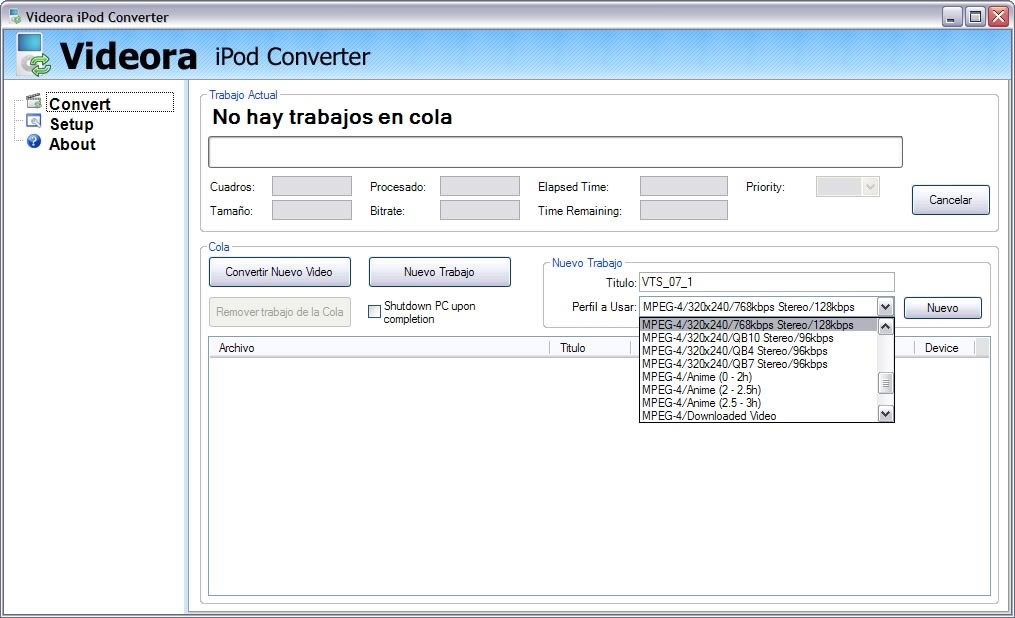Click the Procesado value field
The height and width of the screenshot is (618, 1015).
pyautogui.click(x=480, y=186)
